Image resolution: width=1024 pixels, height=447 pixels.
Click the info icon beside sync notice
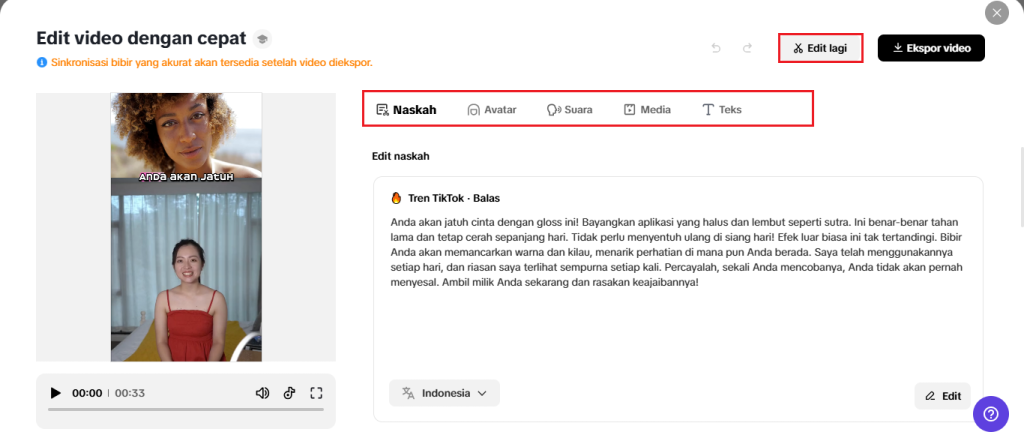pos(41,62)
